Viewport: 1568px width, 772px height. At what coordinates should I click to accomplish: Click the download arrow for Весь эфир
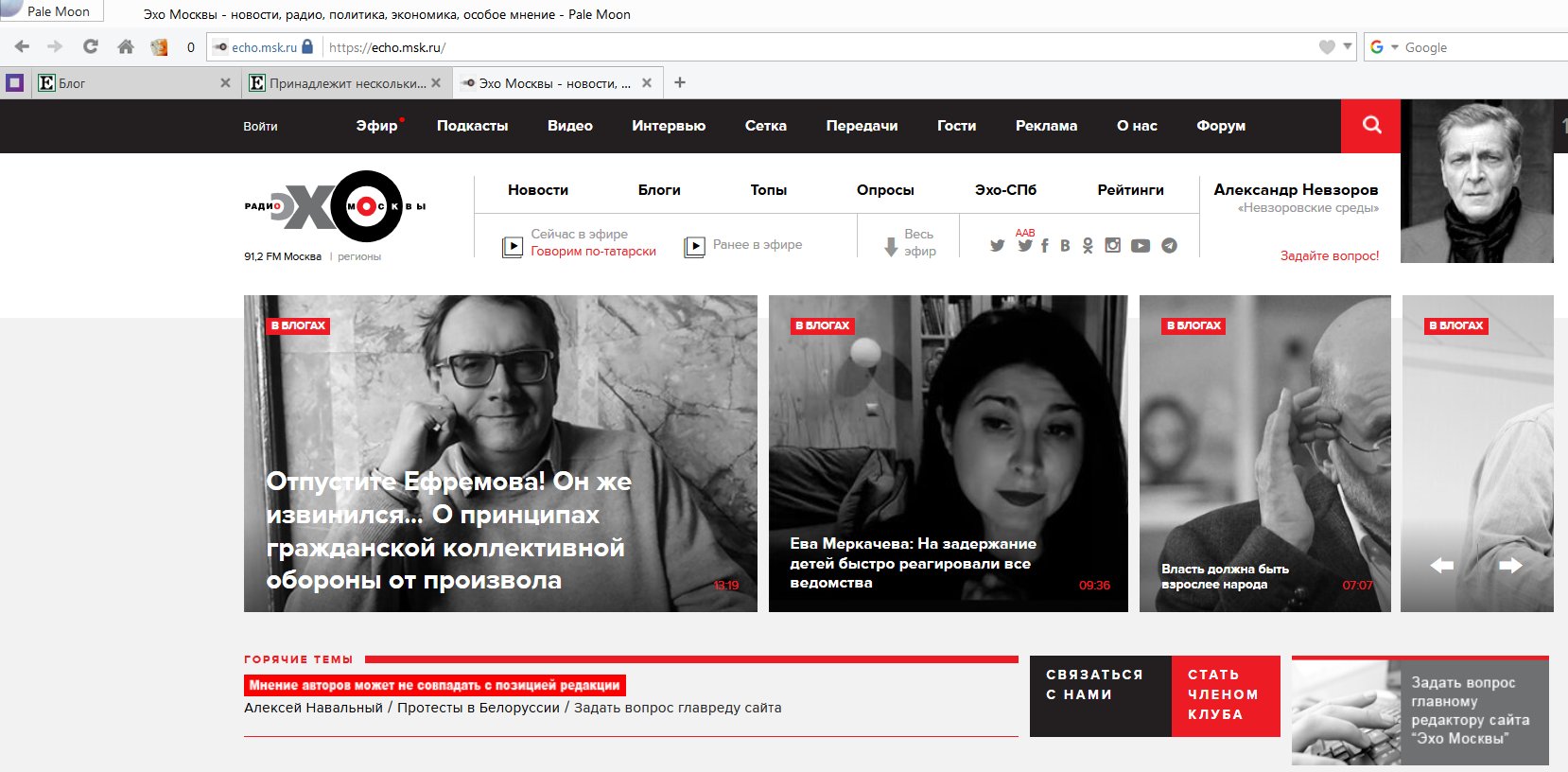coord(891,246)
